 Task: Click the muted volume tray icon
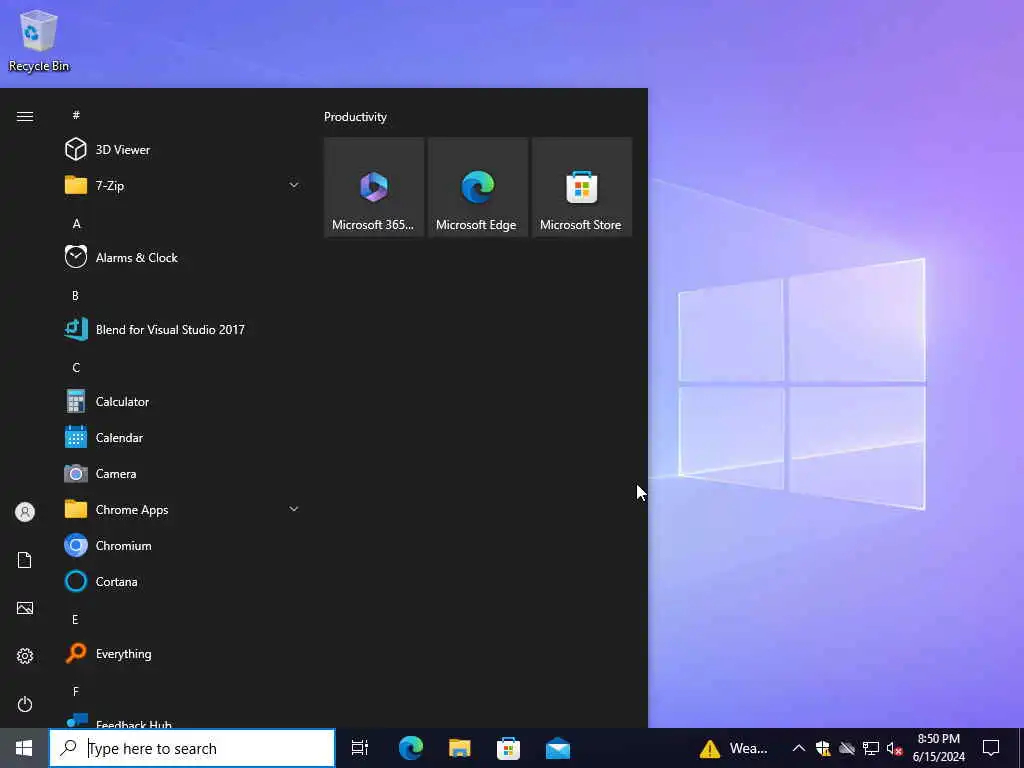click(x=894, y=748)
